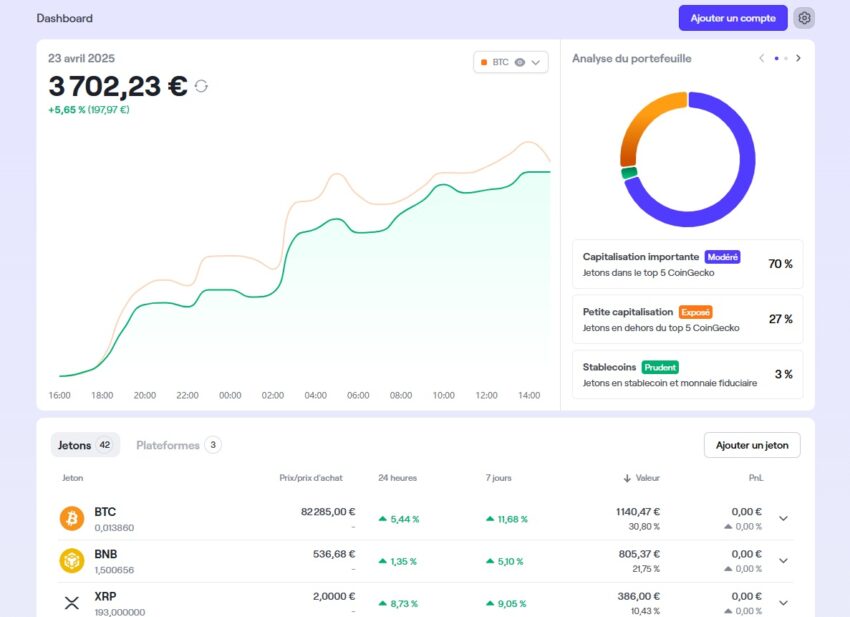Select the second carousel dot indicator
Image resolution: width=850 pixels, height=617 pixels.
(785, 59)
